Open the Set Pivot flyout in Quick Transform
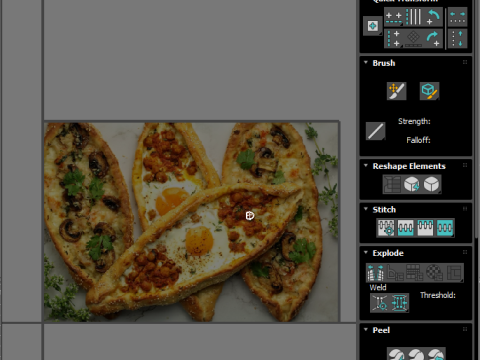Image resolution: width=480 pixels, height=360 pixels. pos(372,26)
